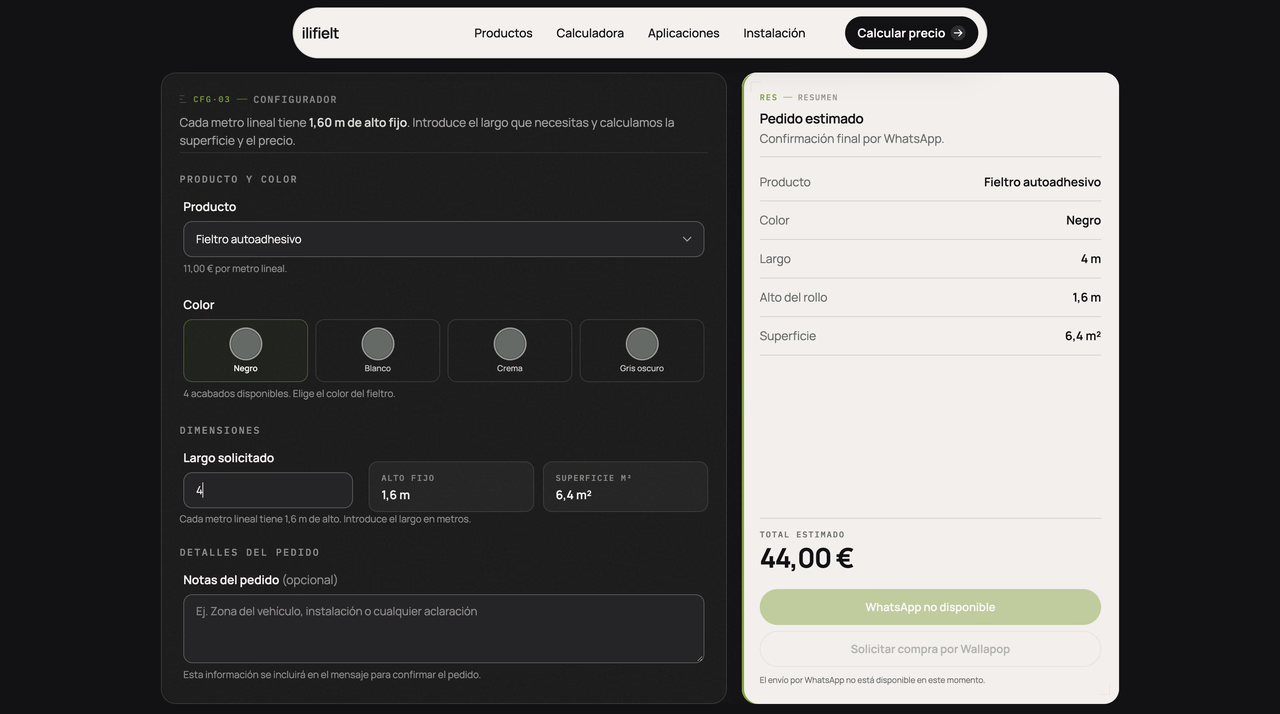Click the ilifielt logo
Screen dimensions: 1280x714
[x=320, y=33]
